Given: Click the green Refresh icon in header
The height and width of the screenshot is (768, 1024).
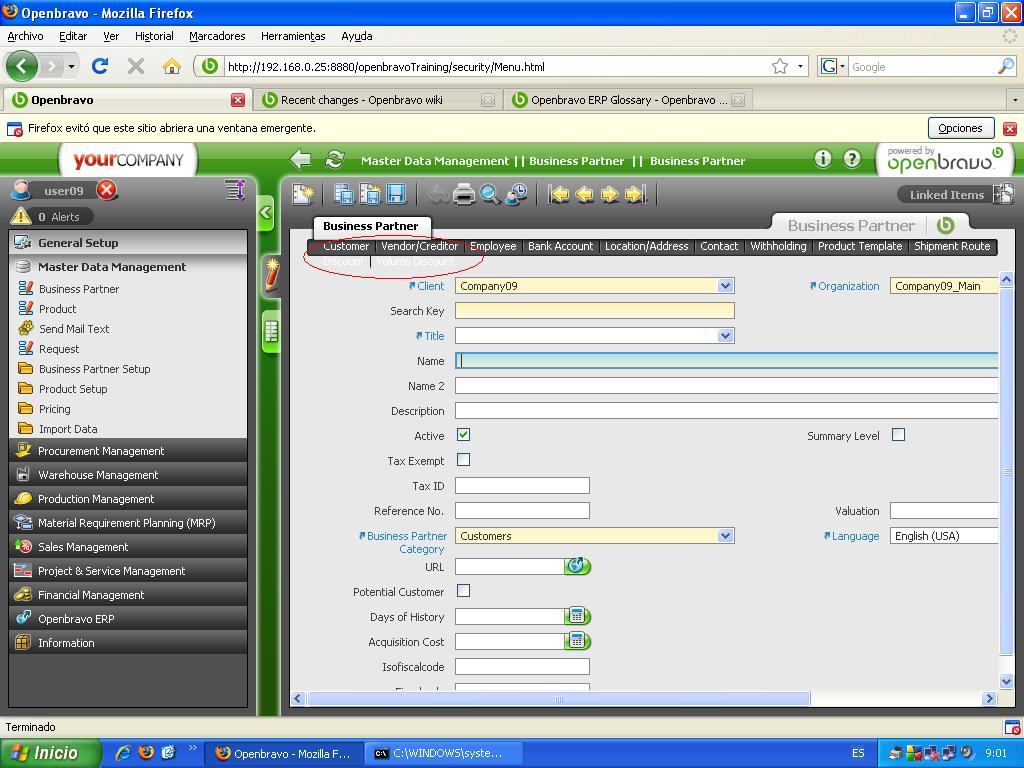Looking at the screenshot, I should 335,160.
